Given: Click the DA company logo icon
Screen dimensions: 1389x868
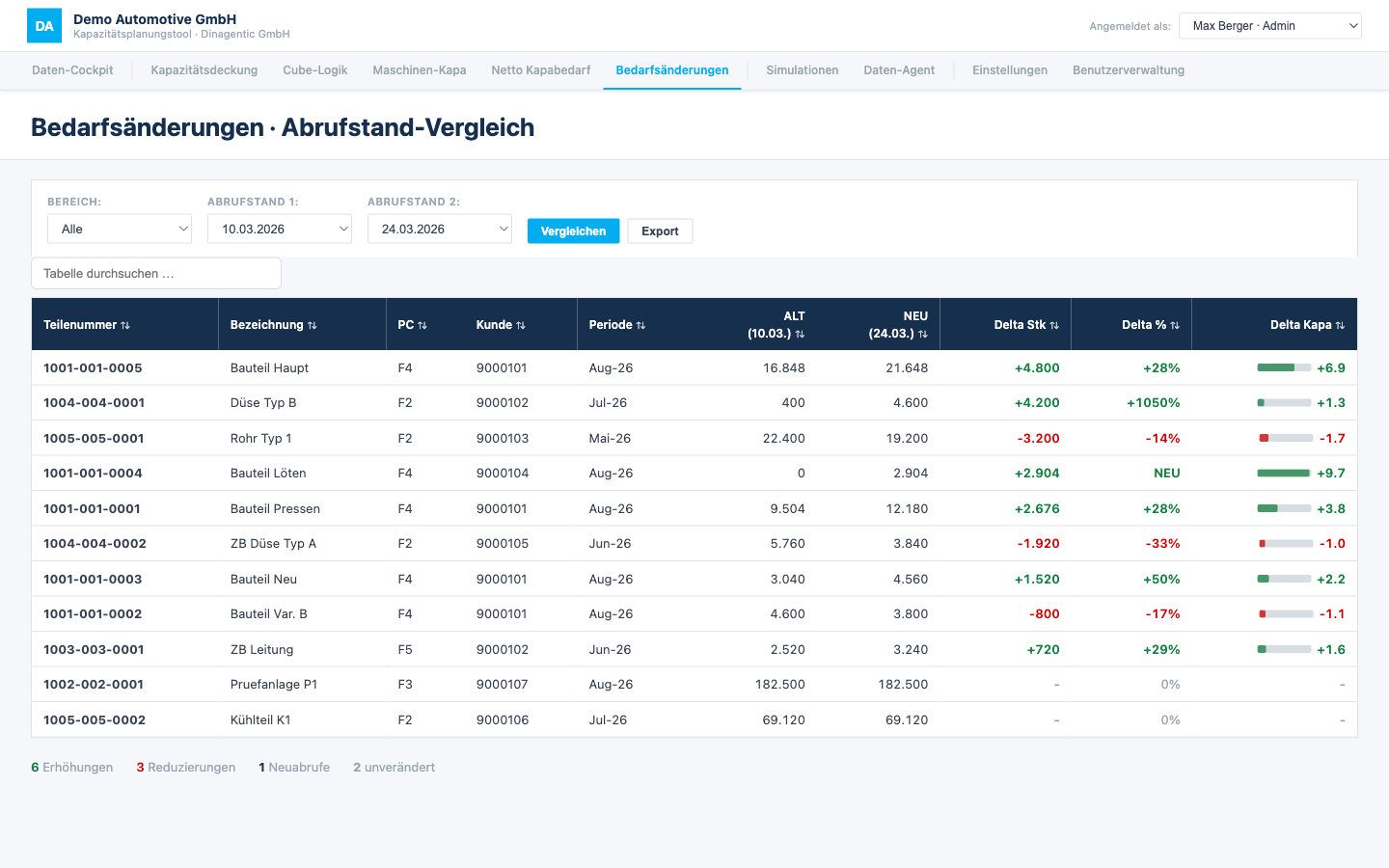Looking at the screenshot, I should point(44,26).
